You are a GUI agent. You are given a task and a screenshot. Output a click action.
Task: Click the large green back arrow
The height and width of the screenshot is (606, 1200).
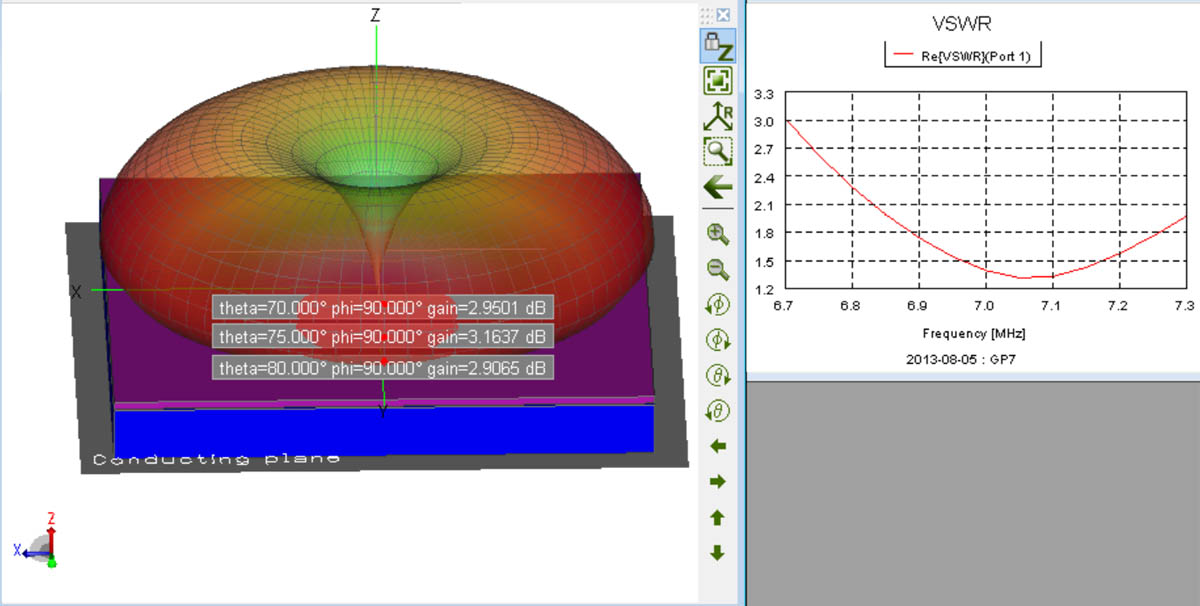pos(718,187)
